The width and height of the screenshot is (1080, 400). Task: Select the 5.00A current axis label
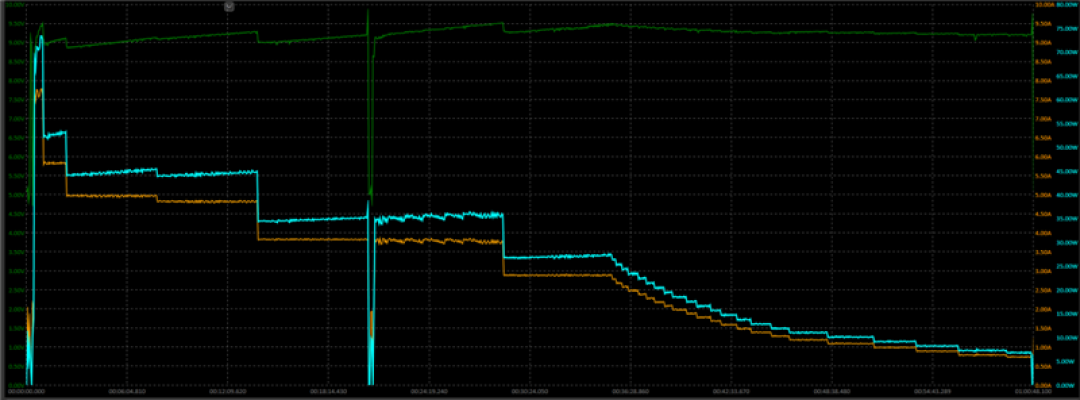click(x=1045, y=195)
